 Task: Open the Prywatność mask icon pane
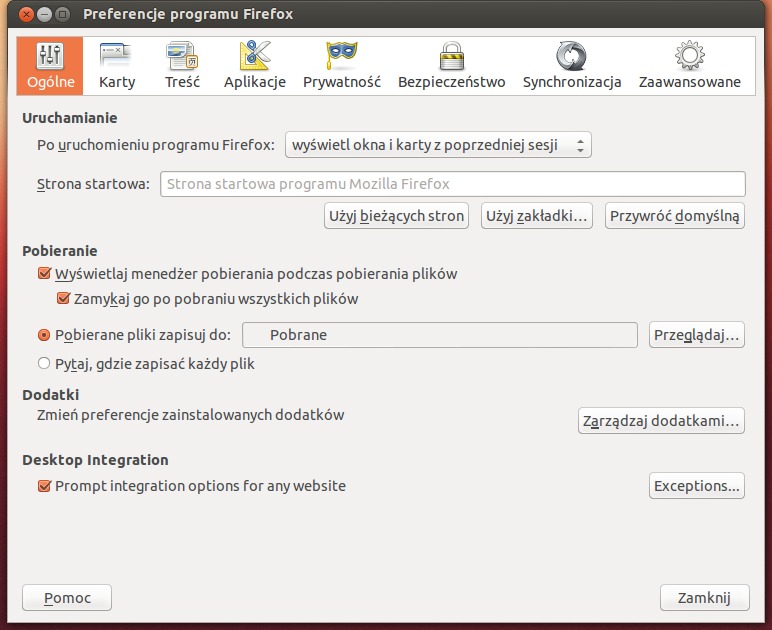(342, 66)
